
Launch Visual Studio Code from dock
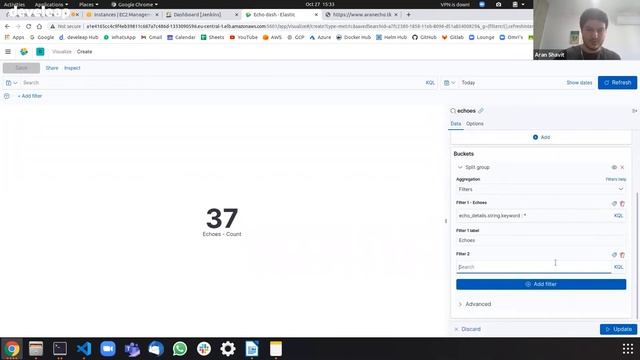(x=84, y=349)
